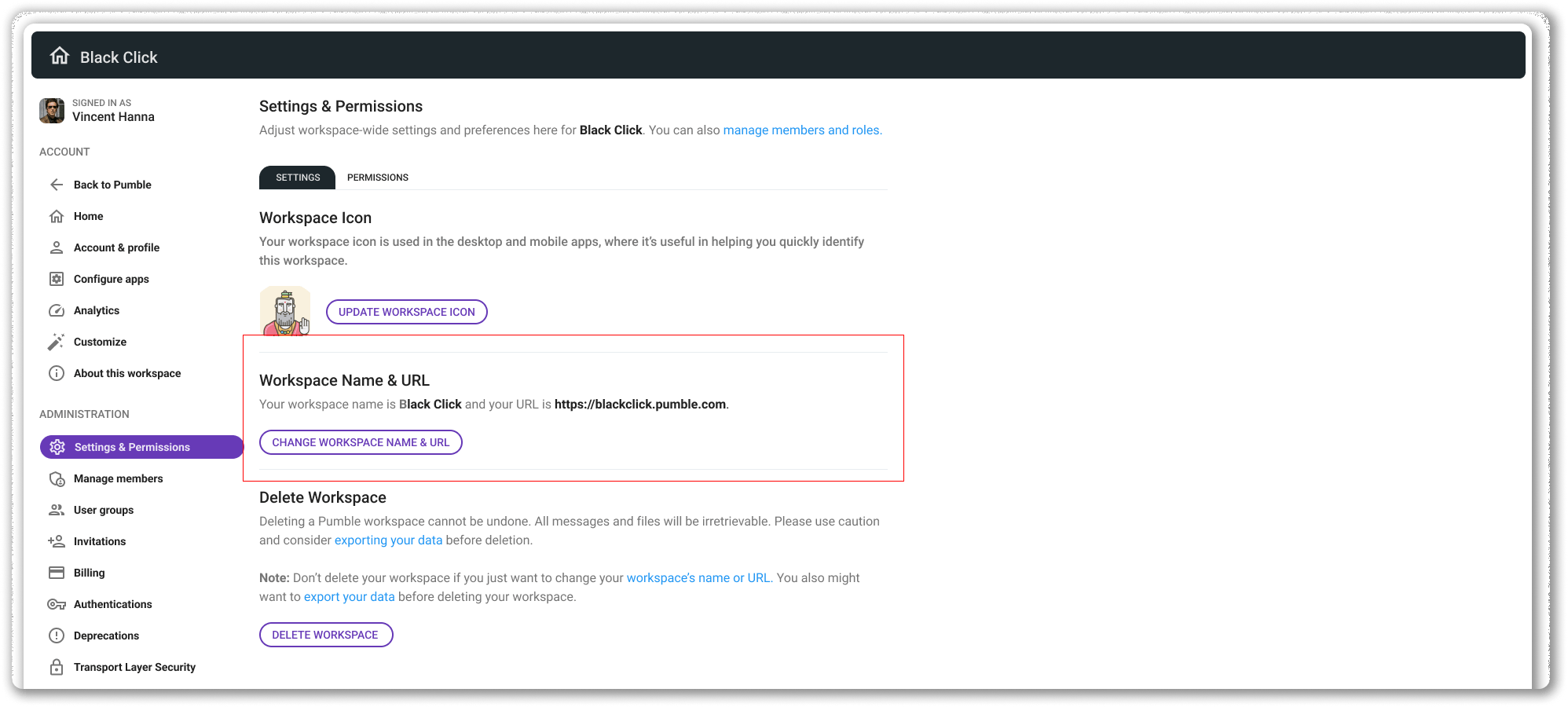Click the exporting your data link

(x=388, y=540)
